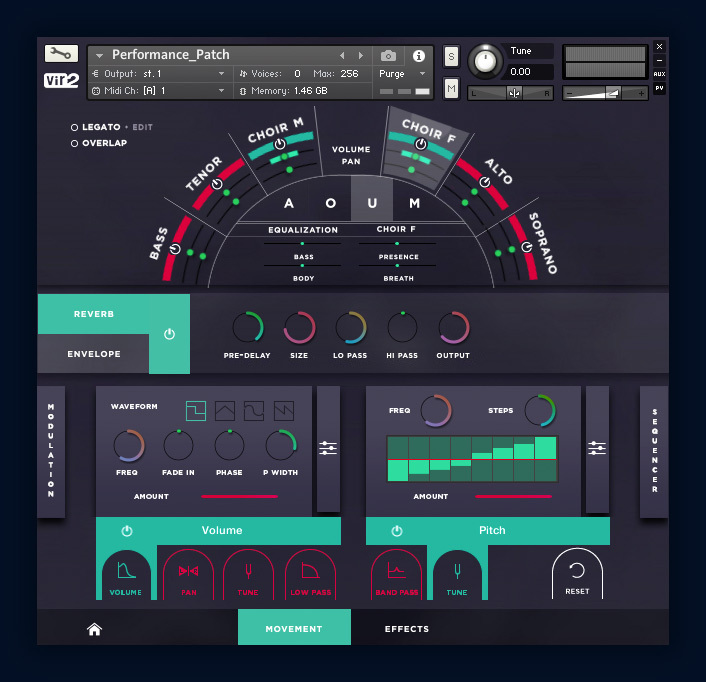This screenshot has height=682, width=706.
Task: Open the Envelope tab
Action: [x=94, y=354]
